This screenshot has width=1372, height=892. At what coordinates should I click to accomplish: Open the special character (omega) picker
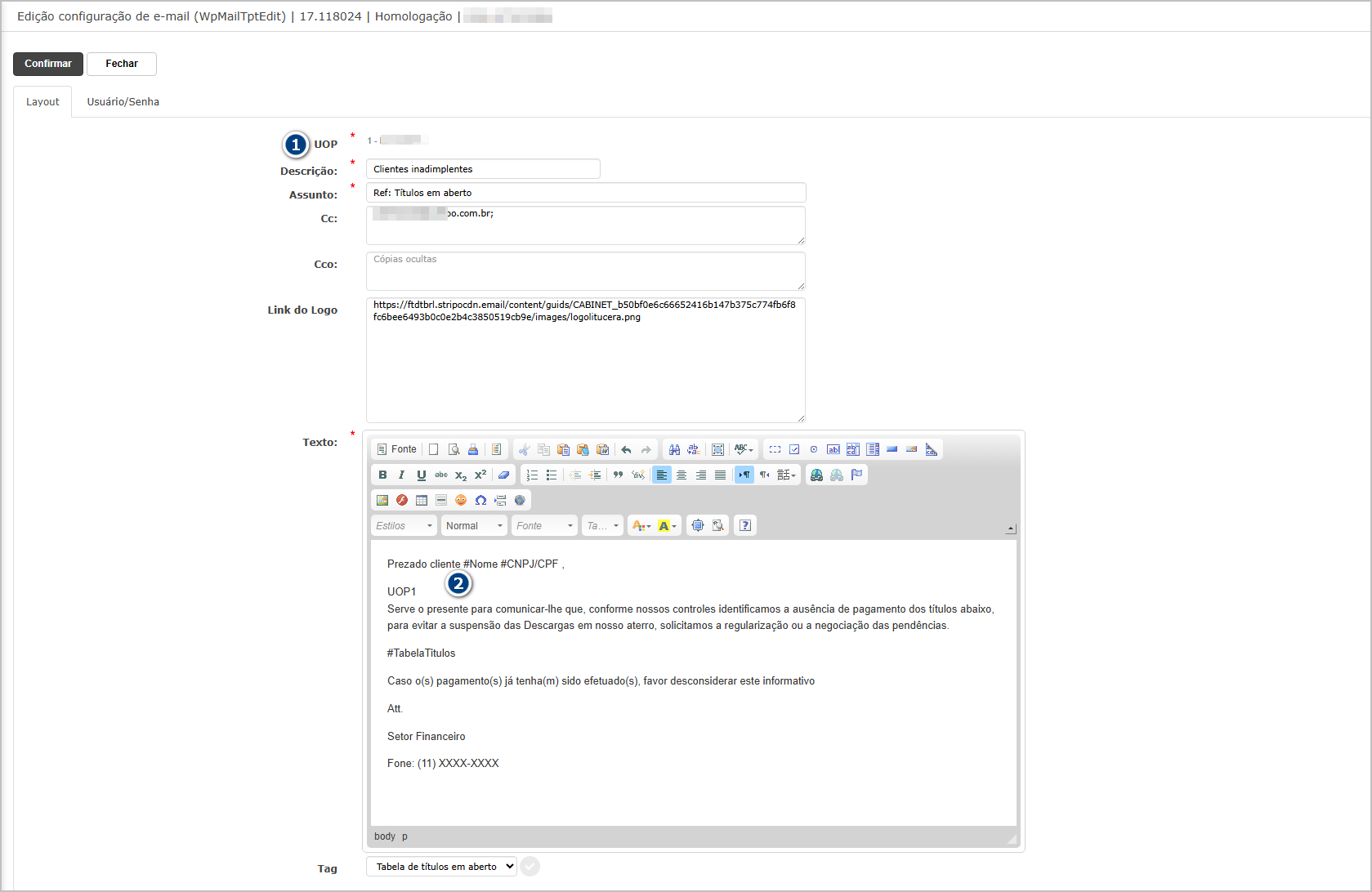point(480,500)
